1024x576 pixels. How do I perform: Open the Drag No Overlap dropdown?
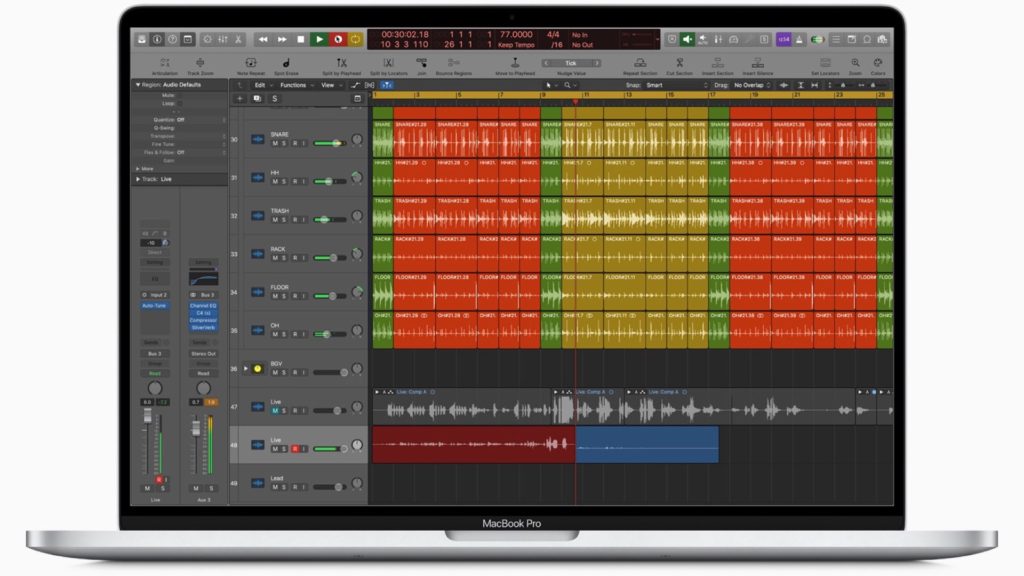click(x=752, y=85)
